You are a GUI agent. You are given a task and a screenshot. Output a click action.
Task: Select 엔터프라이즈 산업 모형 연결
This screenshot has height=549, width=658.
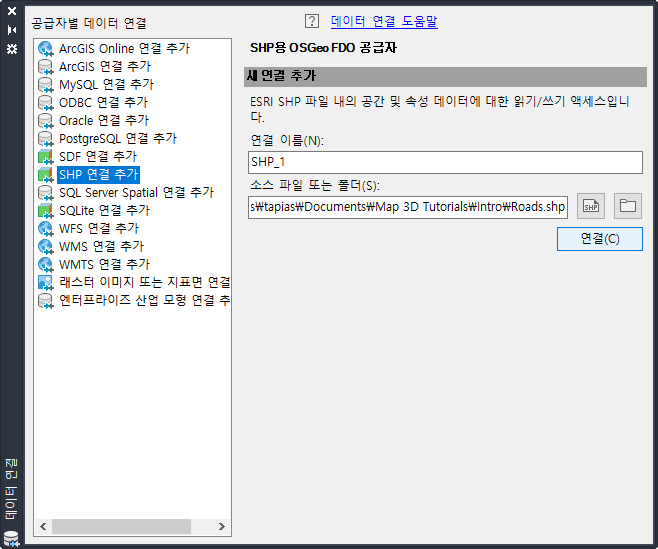[144, 301]
